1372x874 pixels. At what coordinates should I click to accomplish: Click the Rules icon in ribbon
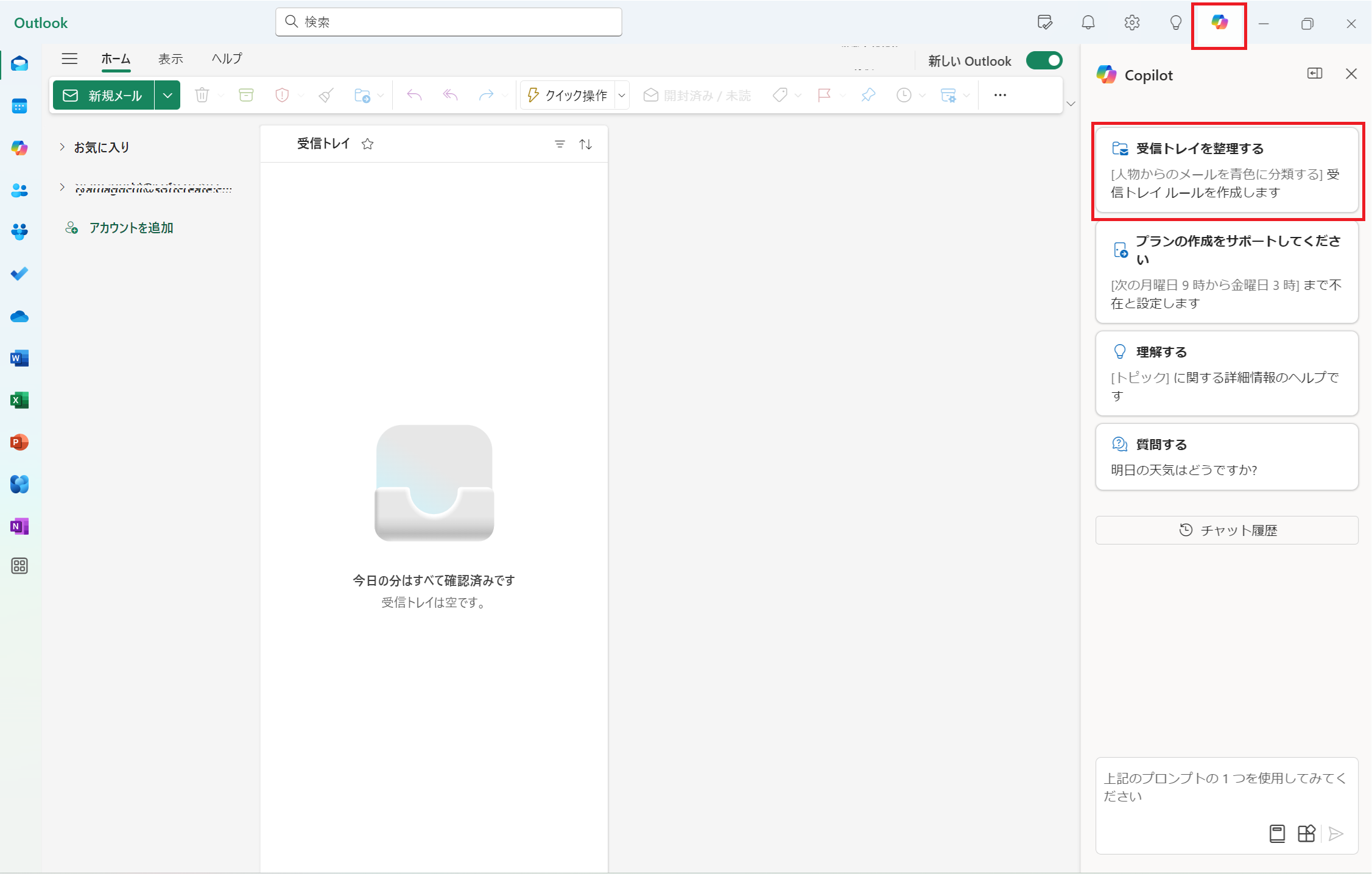(948, 95)
